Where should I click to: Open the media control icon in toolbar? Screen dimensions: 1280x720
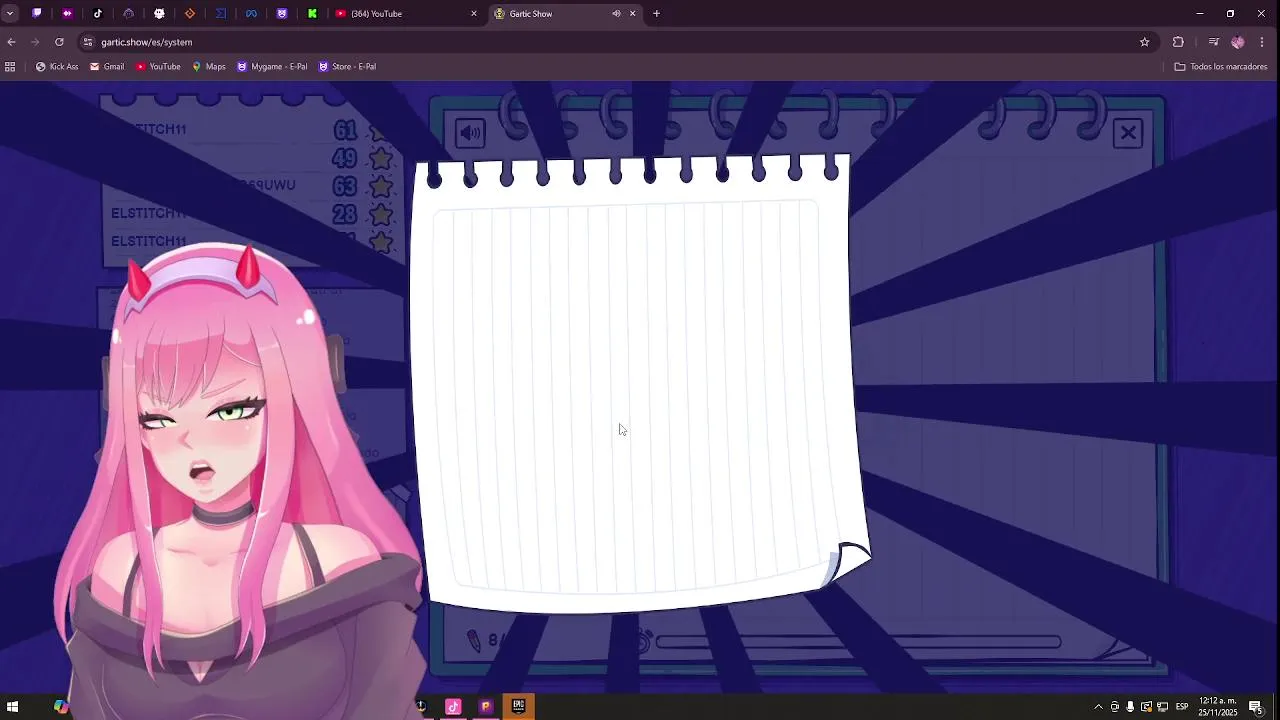(x=1213, y=42)
